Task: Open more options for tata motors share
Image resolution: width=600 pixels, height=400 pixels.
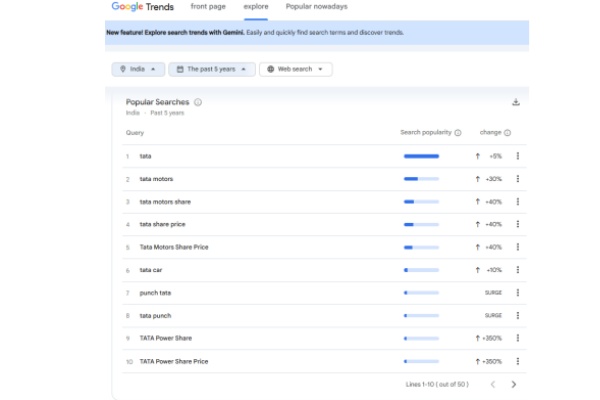Action: click(518, 202)
